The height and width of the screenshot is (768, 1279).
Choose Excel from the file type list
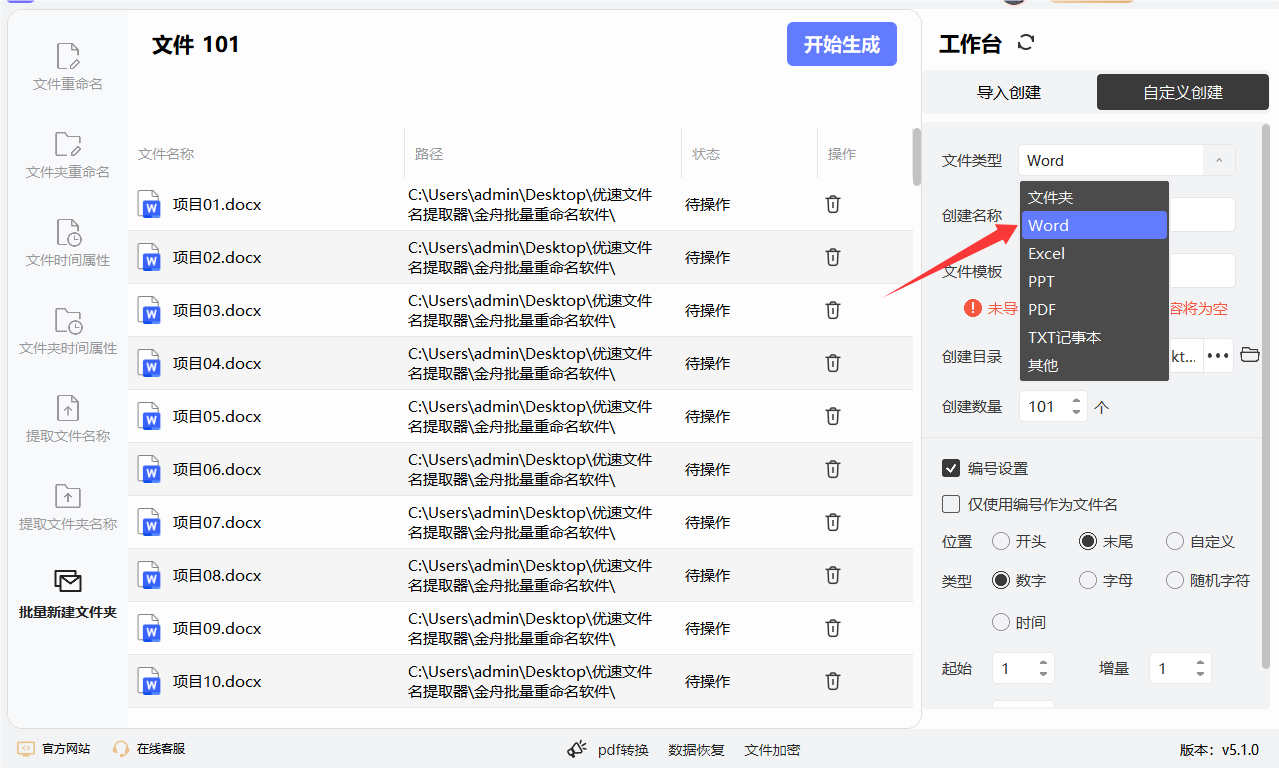coord(1094,253)
